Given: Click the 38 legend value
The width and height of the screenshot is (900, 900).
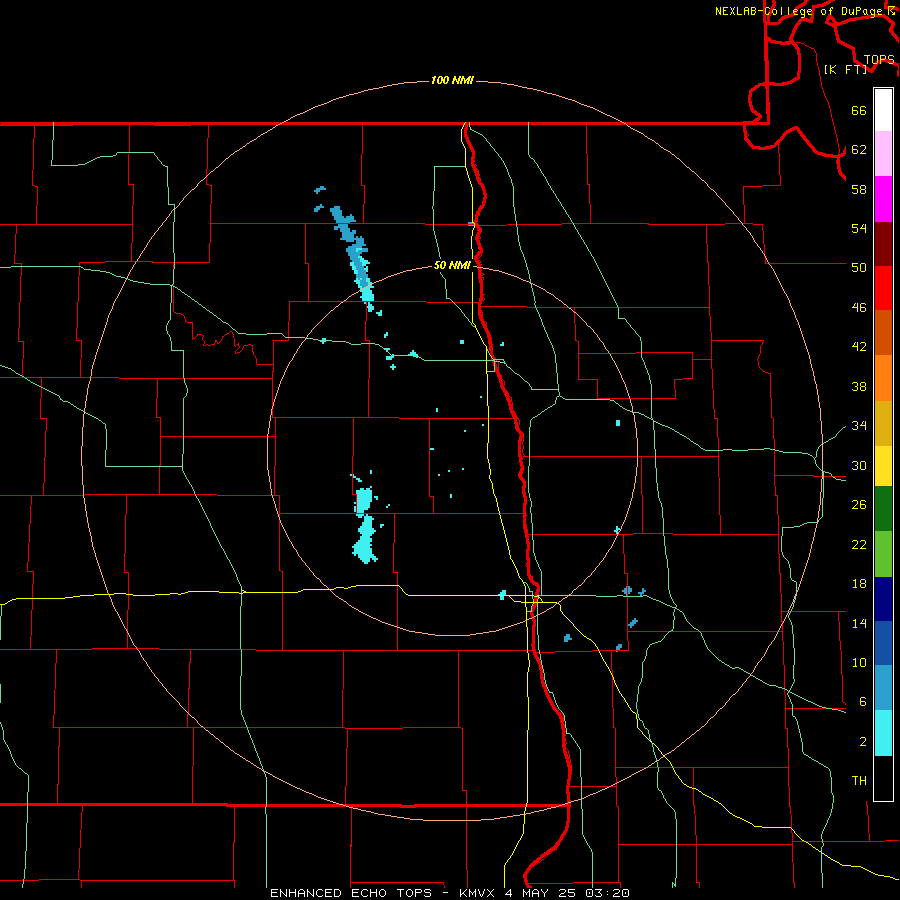Looking at the screenshot, I should 859,387.
